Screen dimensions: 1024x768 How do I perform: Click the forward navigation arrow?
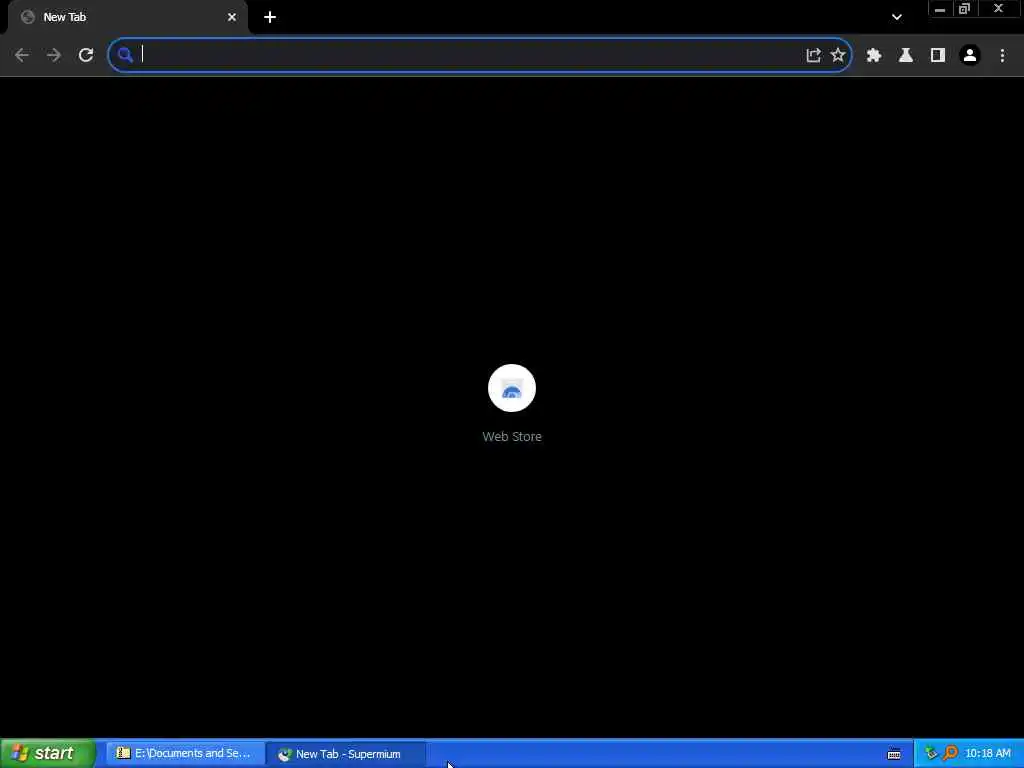(54, 56)
